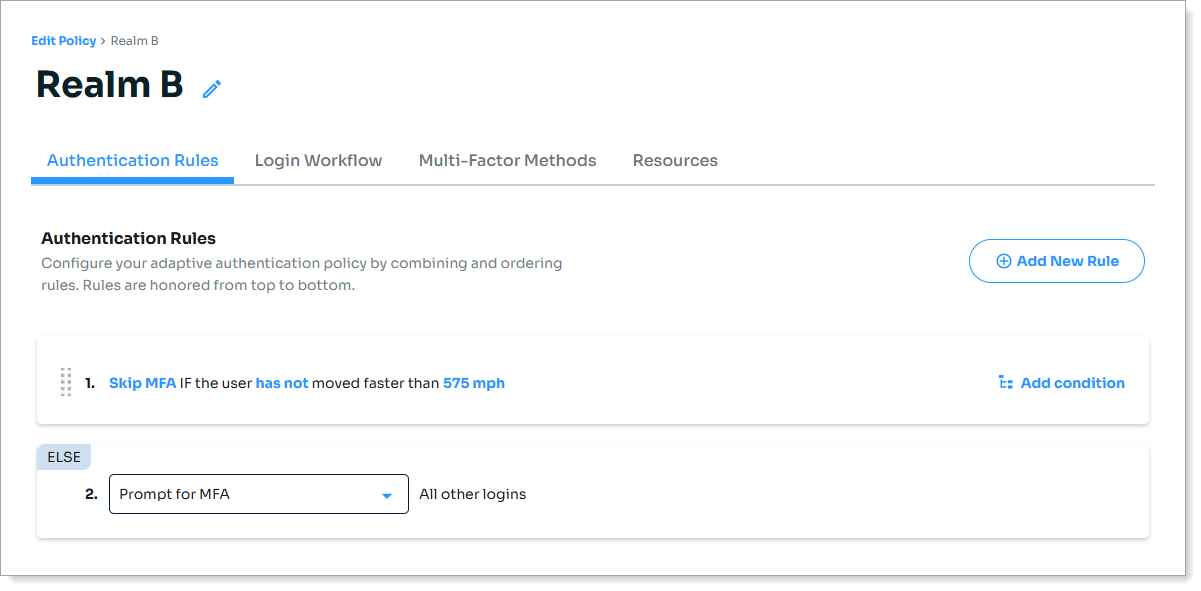Go to the Resources tab
This screenshot has height=591, width=1201.
675,161
